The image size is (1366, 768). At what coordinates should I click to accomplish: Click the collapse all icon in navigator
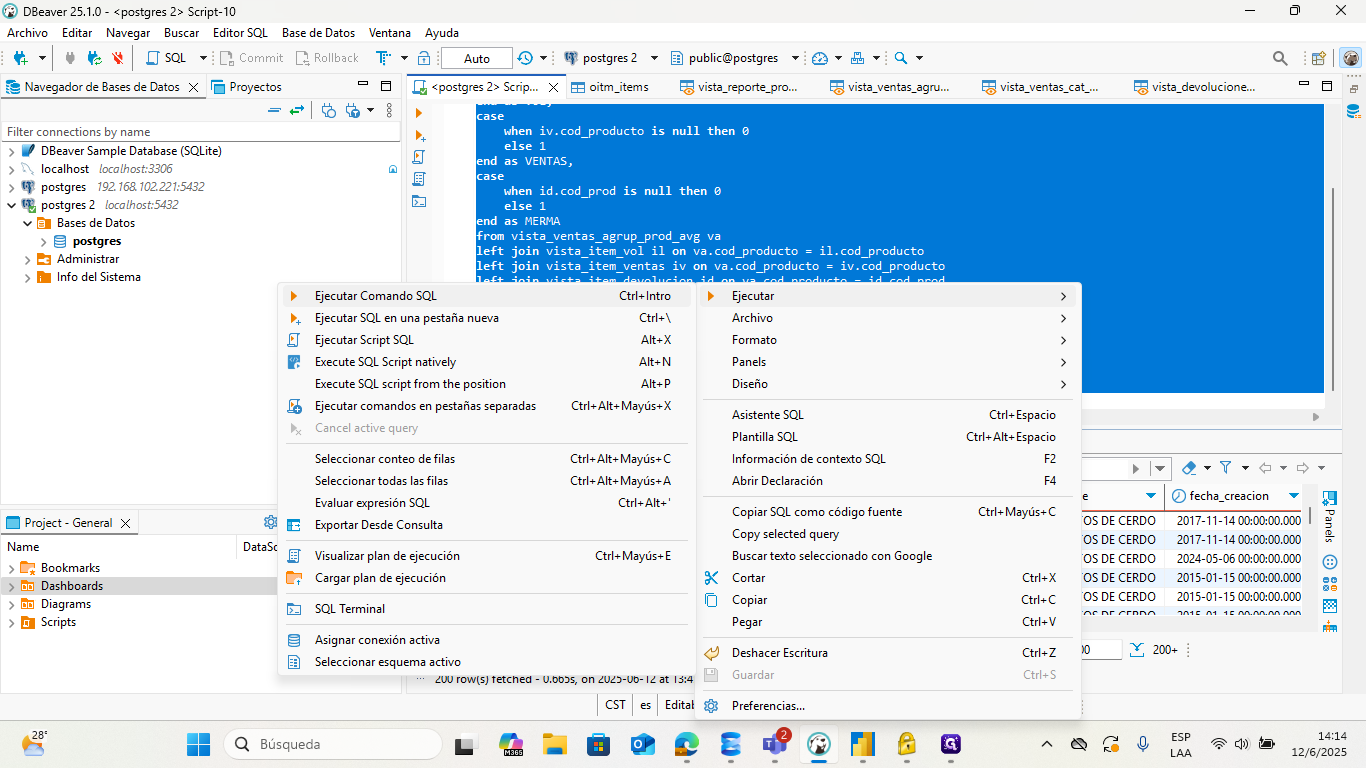click(274, 110)
